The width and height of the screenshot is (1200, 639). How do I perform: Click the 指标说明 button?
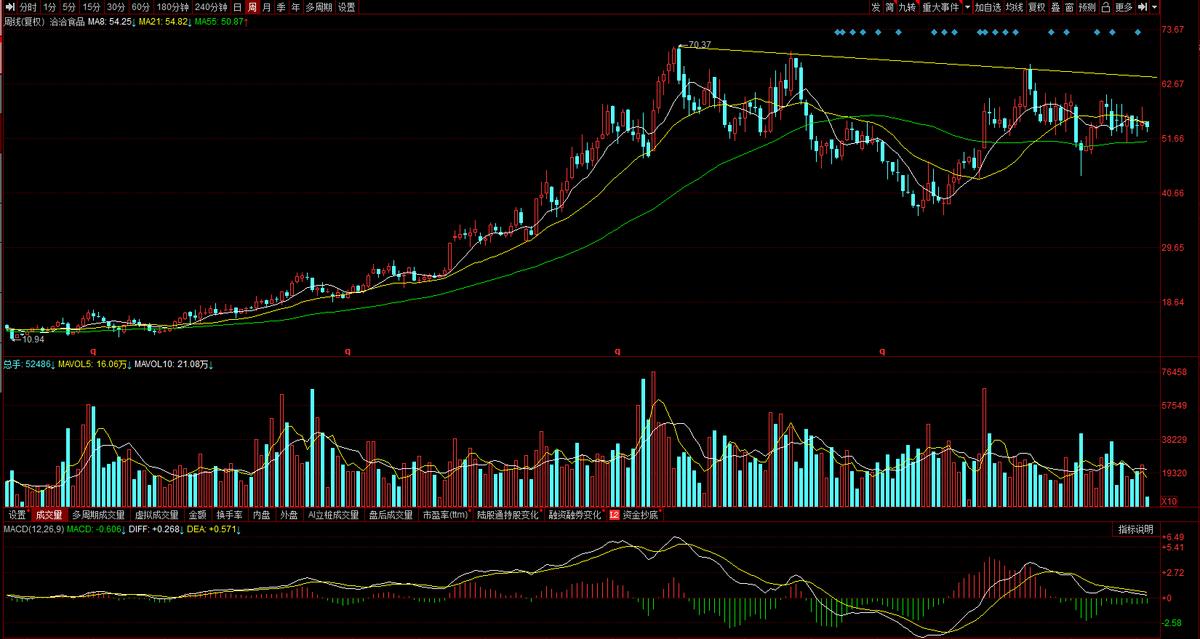[1135, 529]
